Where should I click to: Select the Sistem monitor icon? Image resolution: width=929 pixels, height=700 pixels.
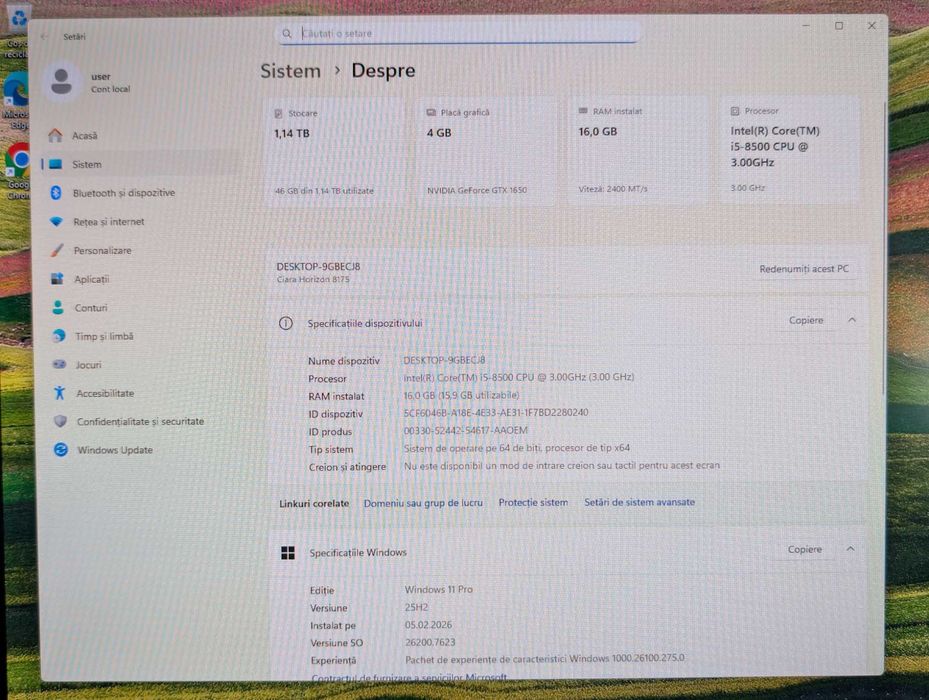click(56, 164)
